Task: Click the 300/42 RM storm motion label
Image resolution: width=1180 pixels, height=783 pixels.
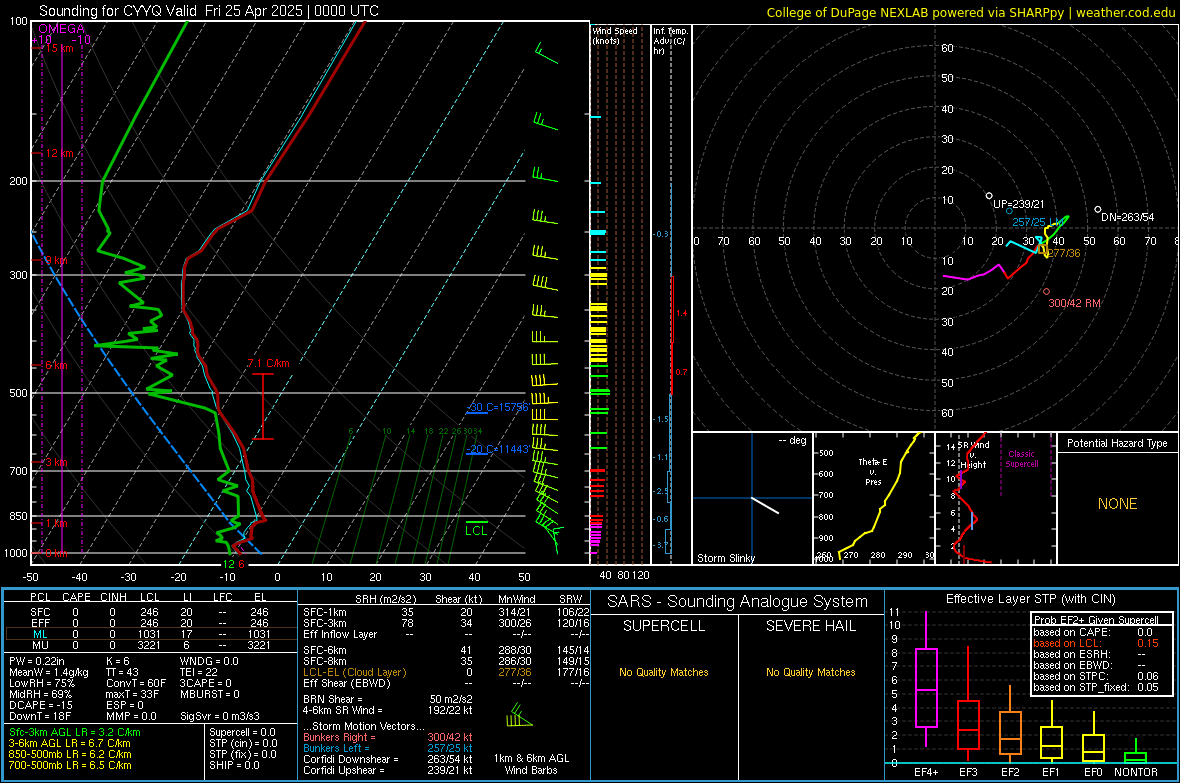Action: (x=1074, y=303)
